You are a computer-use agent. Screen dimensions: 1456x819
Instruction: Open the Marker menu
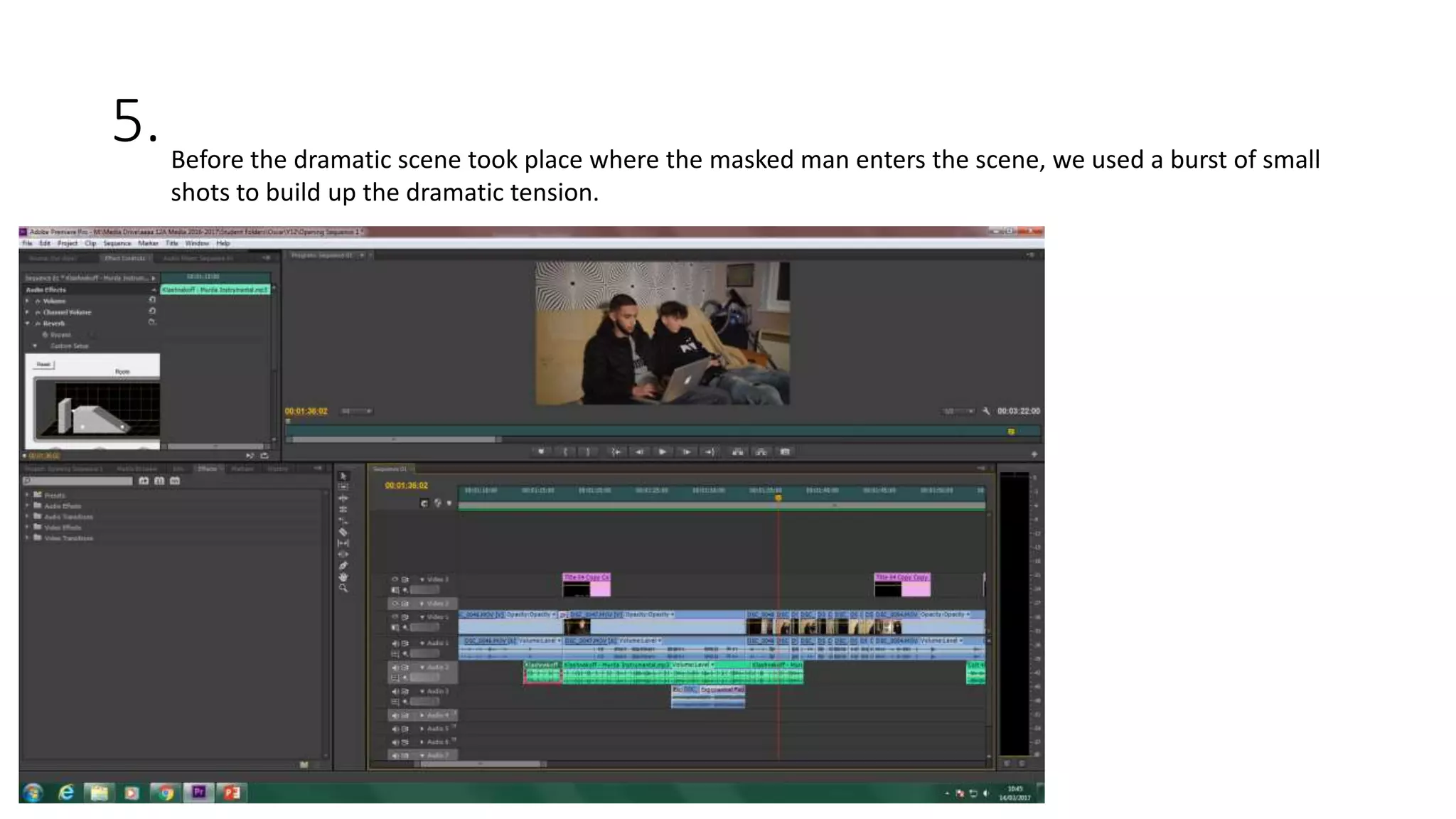pyautogui.click(x=148, y=243)
